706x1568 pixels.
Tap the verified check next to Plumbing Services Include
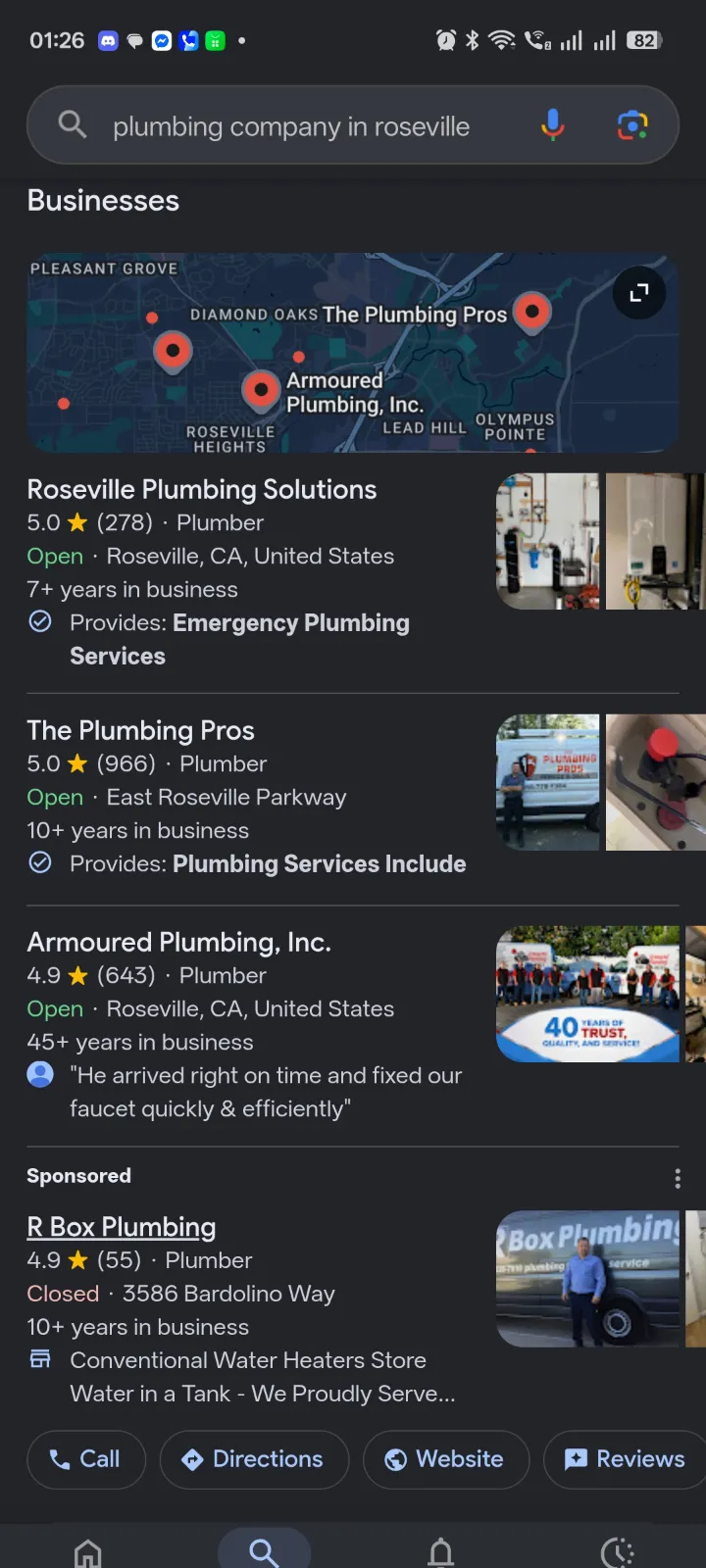(x=40, y=862)
